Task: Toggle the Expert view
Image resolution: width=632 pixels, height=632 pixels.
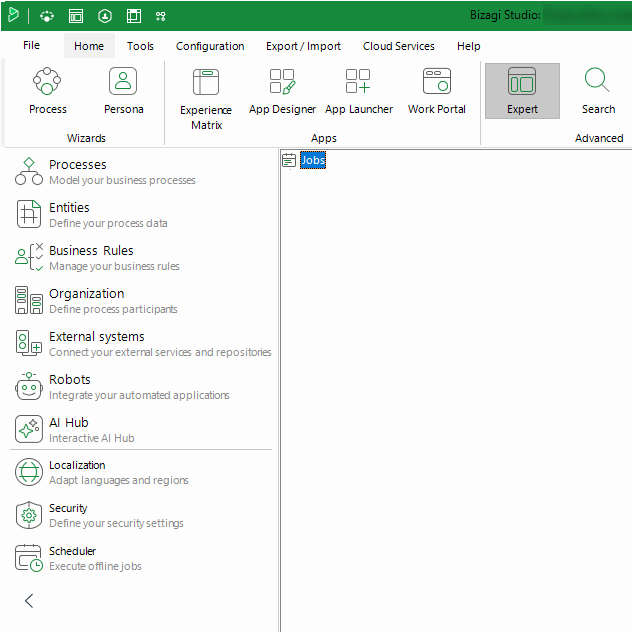Action: tap(522, 91)
